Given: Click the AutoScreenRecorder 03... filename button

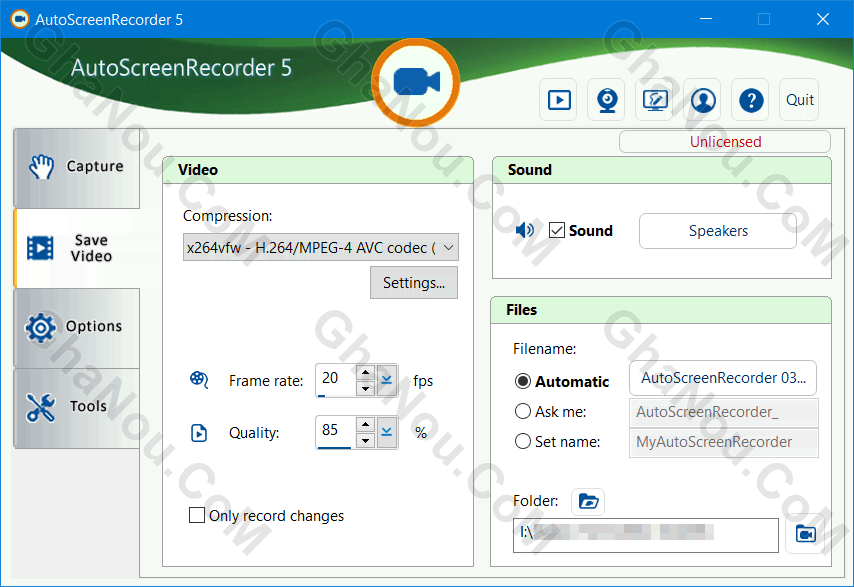Looking at the screenshot, I should (723, 378).
